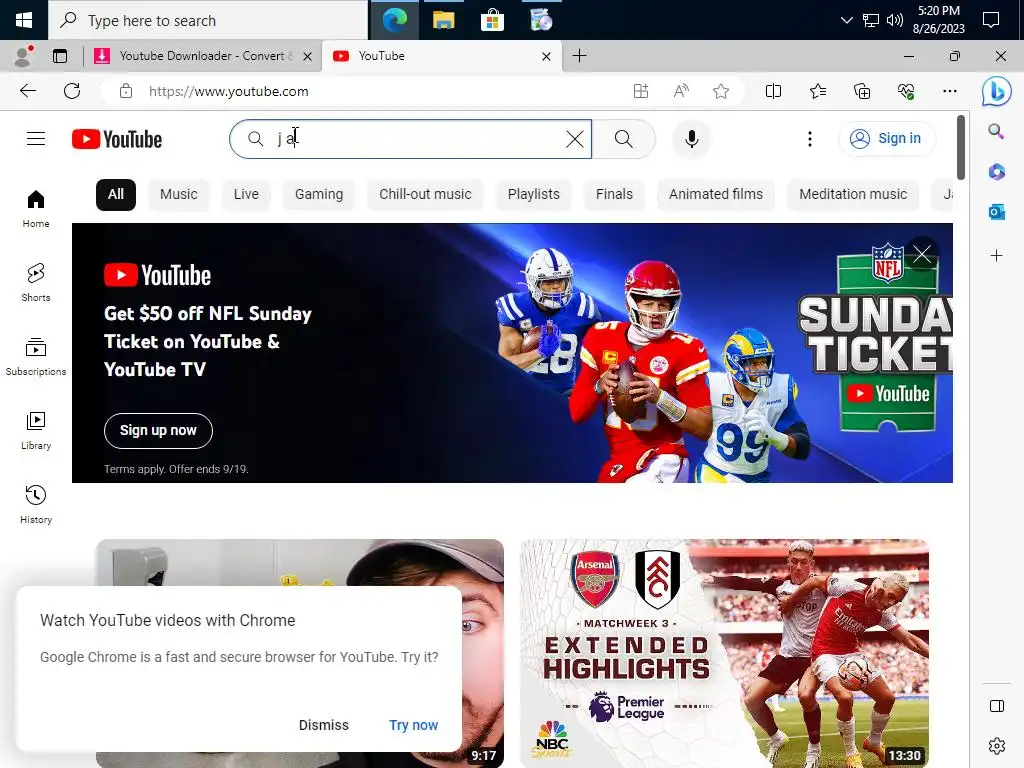
Task: Dismiss the Chrome suggestion popup
Action: click(x=323, y=725)
